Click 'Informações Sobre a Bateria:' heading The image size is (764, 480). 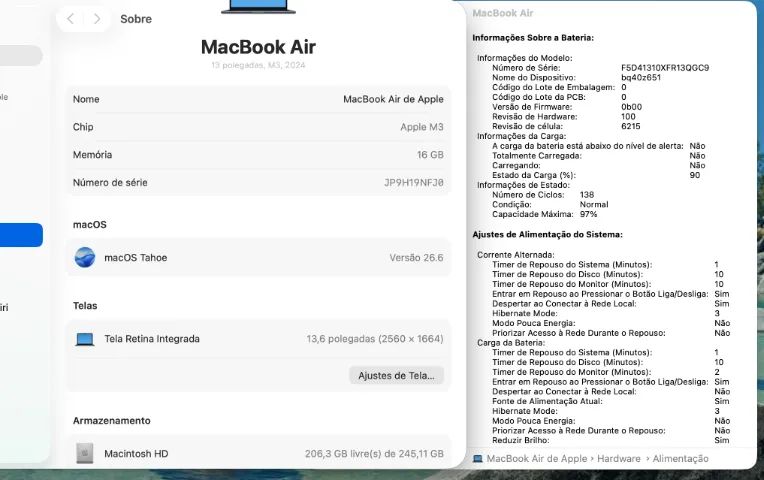(x=533, y=38)
